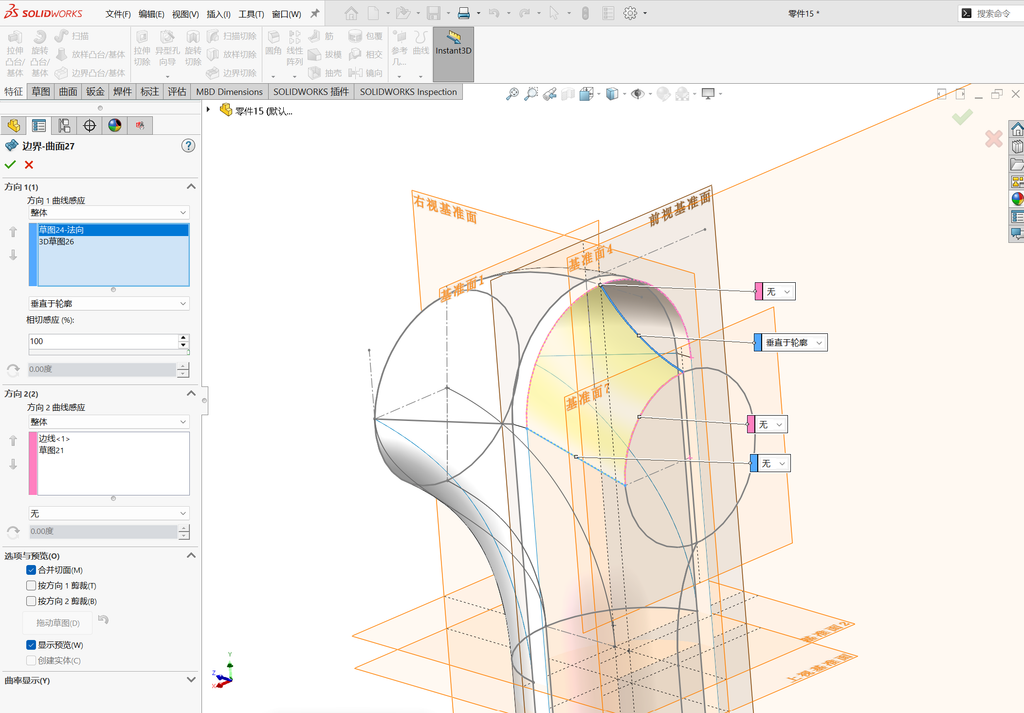Click the pink direction 2 color bar
Screen dimensions: 1024x713
tap(33, 464)
